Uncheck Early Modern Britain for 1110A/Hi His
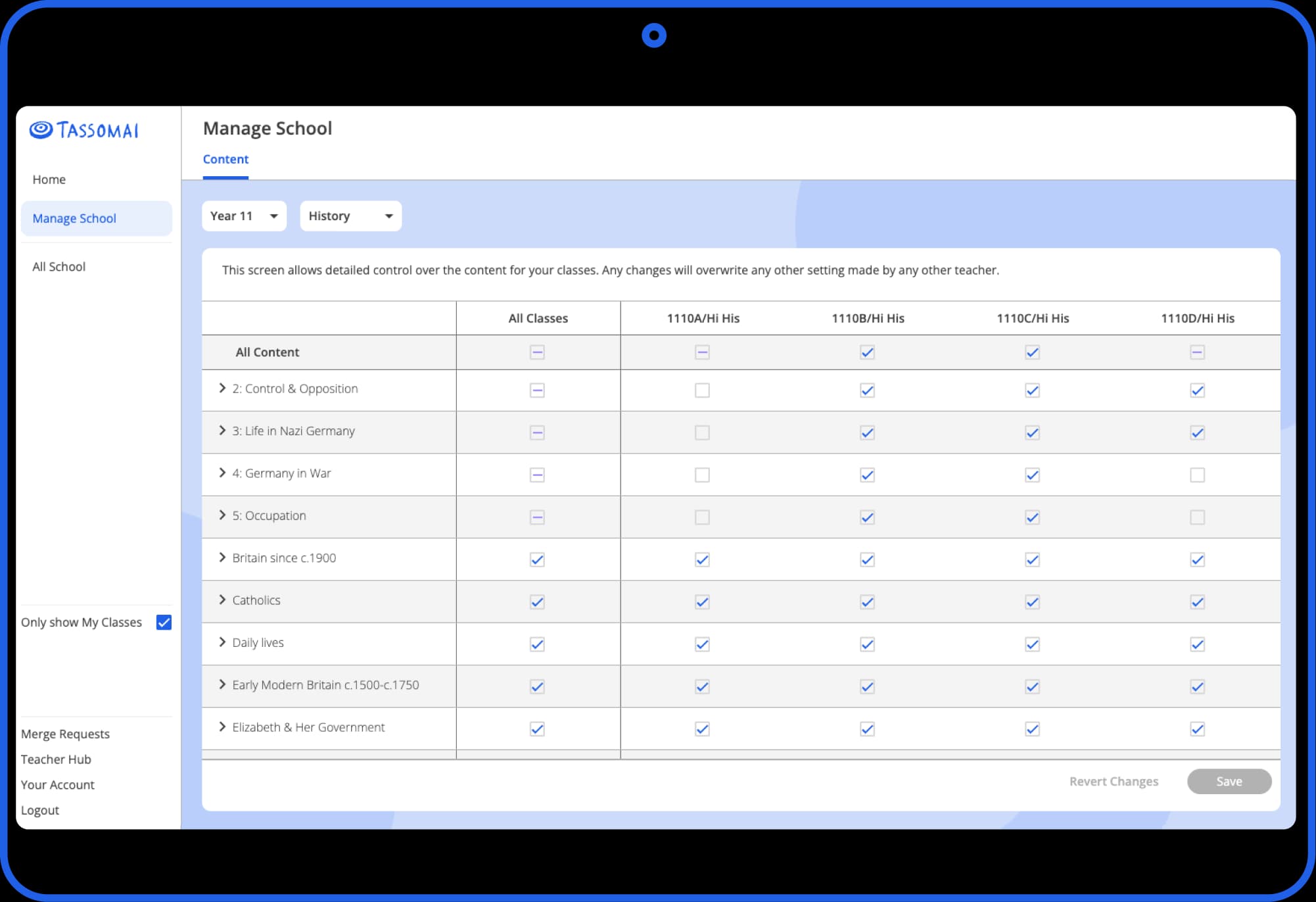1316x902 pixels. tap(702, 687)
